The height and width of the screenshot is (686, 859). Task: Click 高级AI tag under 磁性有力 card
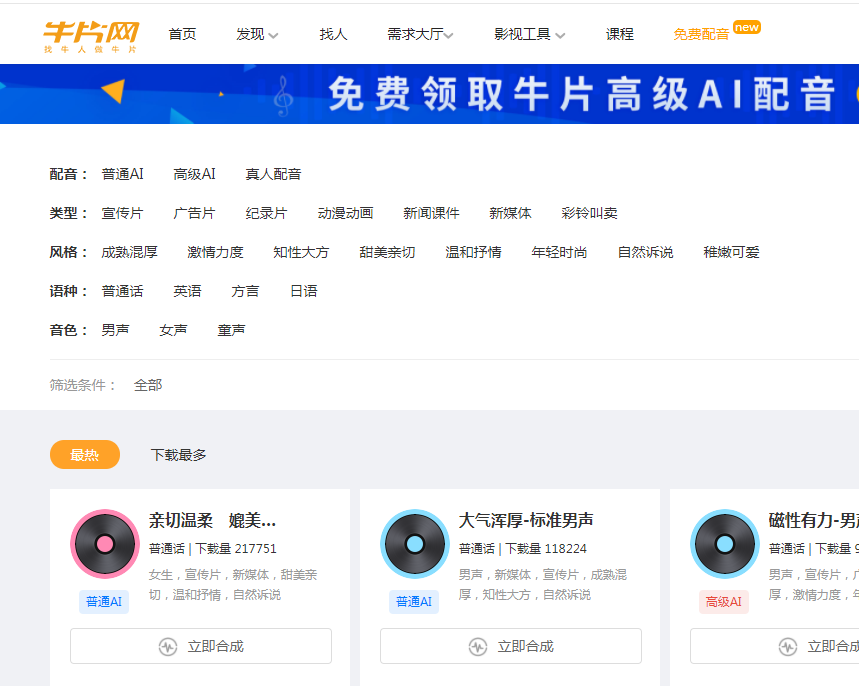click(724, 602)
